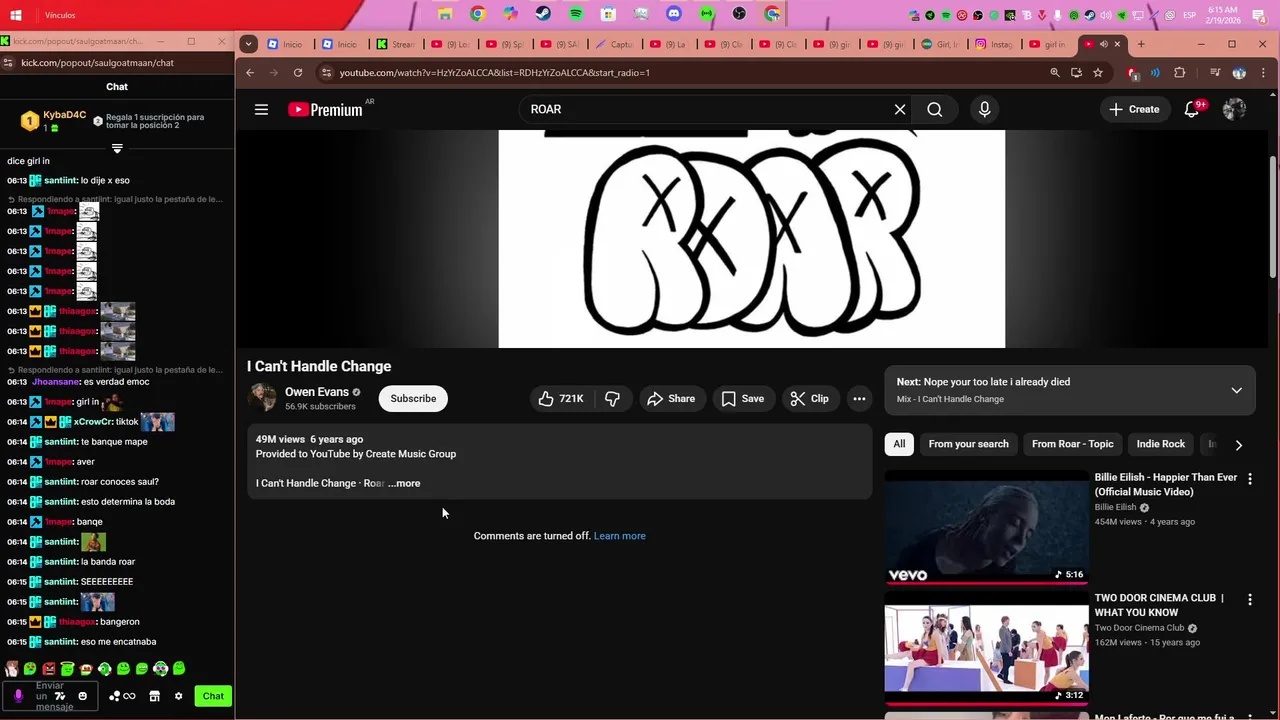Select the All filter chip

[899, 444]
